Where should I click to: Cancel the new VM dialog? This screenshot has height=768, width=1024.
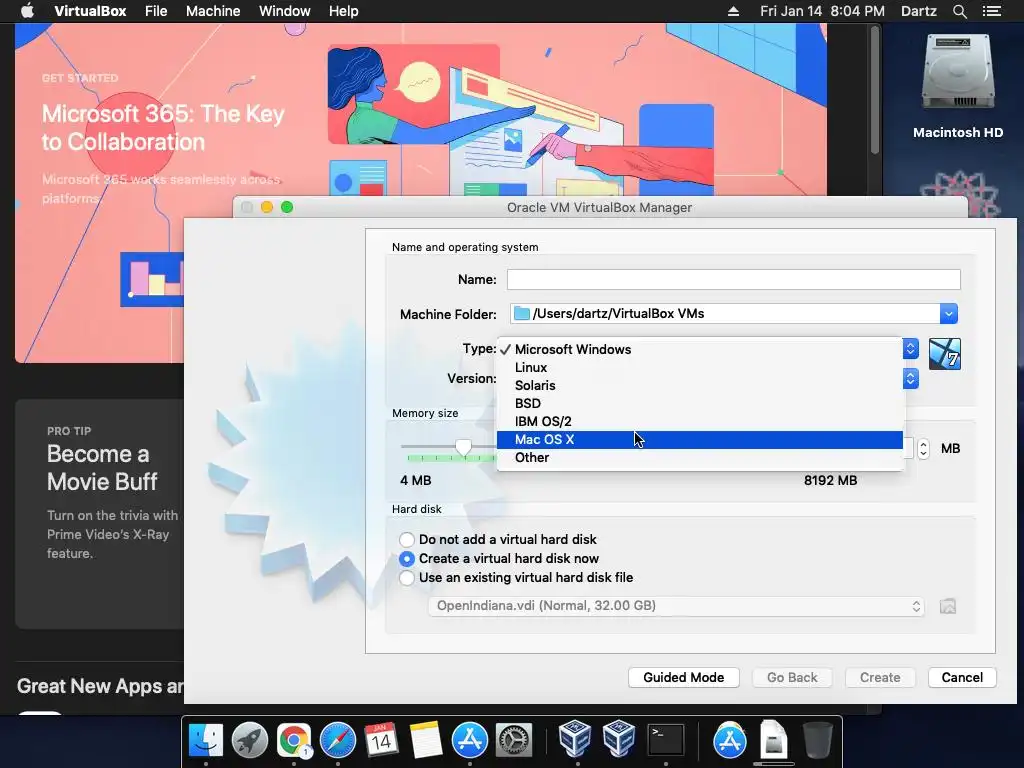click(962, 677)
